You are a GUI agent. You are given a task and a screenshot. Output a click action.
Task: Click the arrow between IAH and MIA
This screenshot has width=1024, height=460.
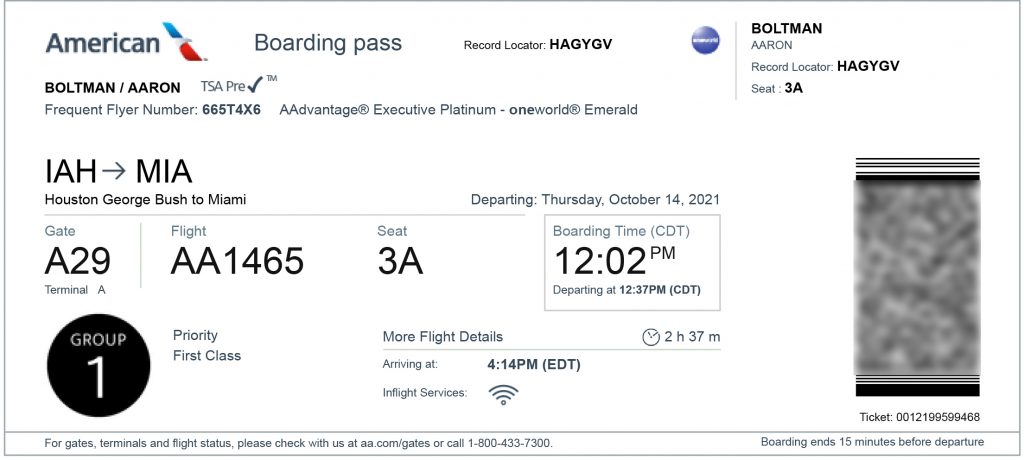[115, 171]
